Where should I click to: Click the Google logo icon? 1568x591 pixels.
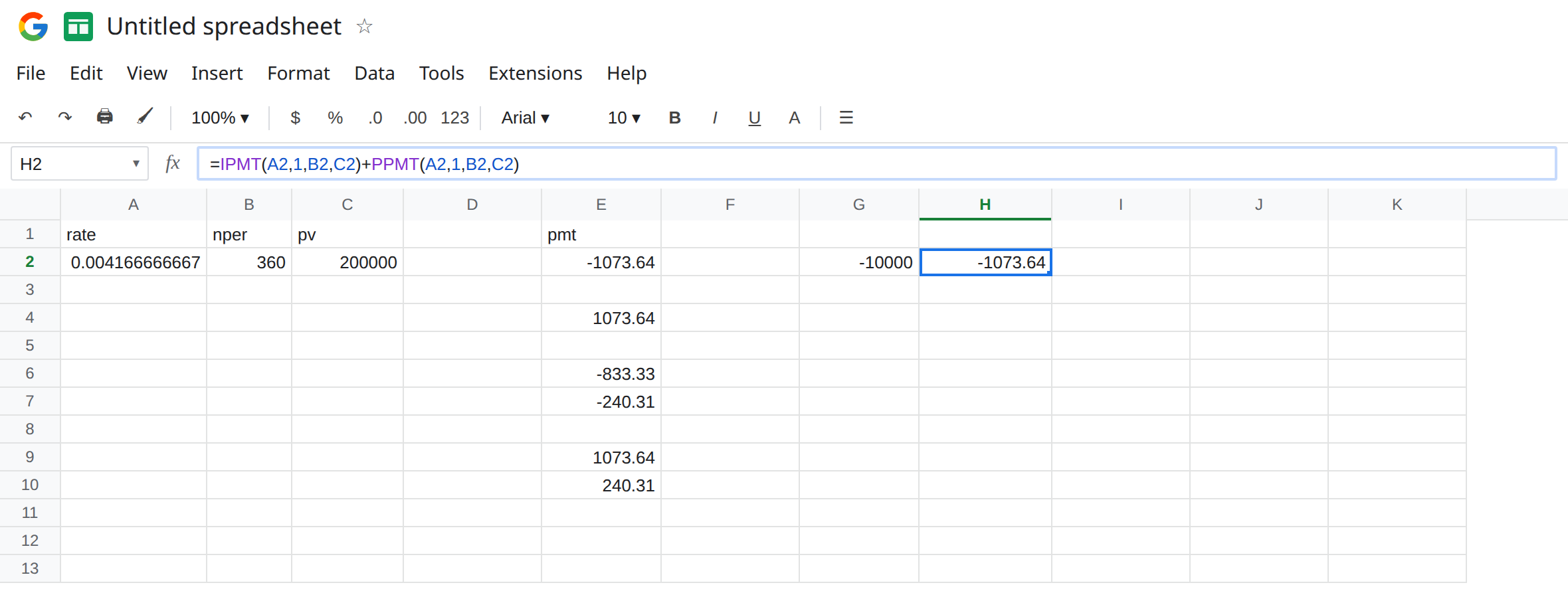[33, 27]
